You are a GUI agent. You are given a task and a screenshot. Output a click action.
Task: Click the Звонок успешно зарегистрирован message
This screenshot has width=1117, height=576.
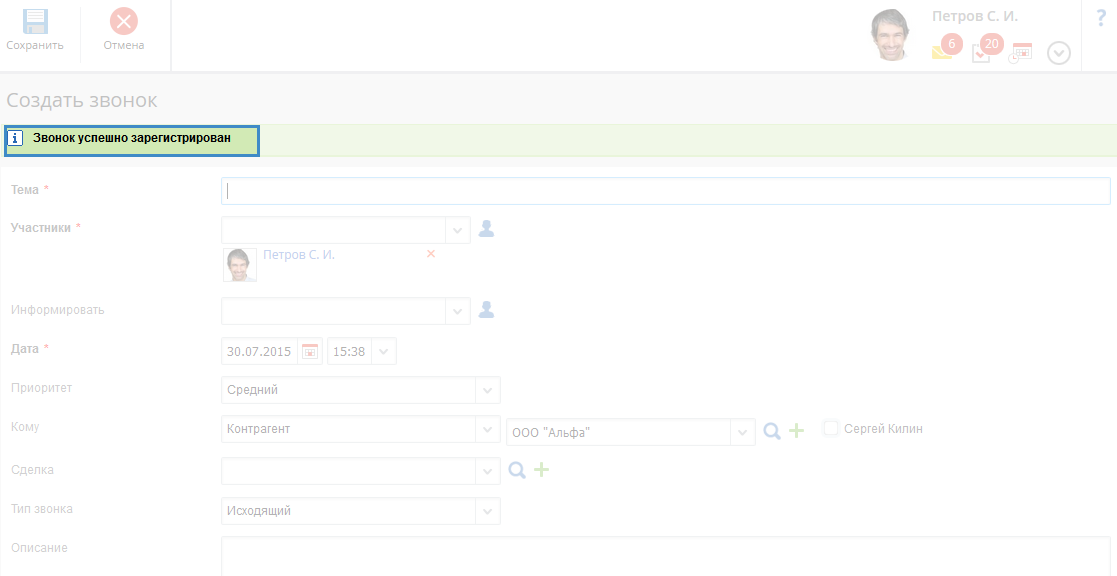[132, 138]
